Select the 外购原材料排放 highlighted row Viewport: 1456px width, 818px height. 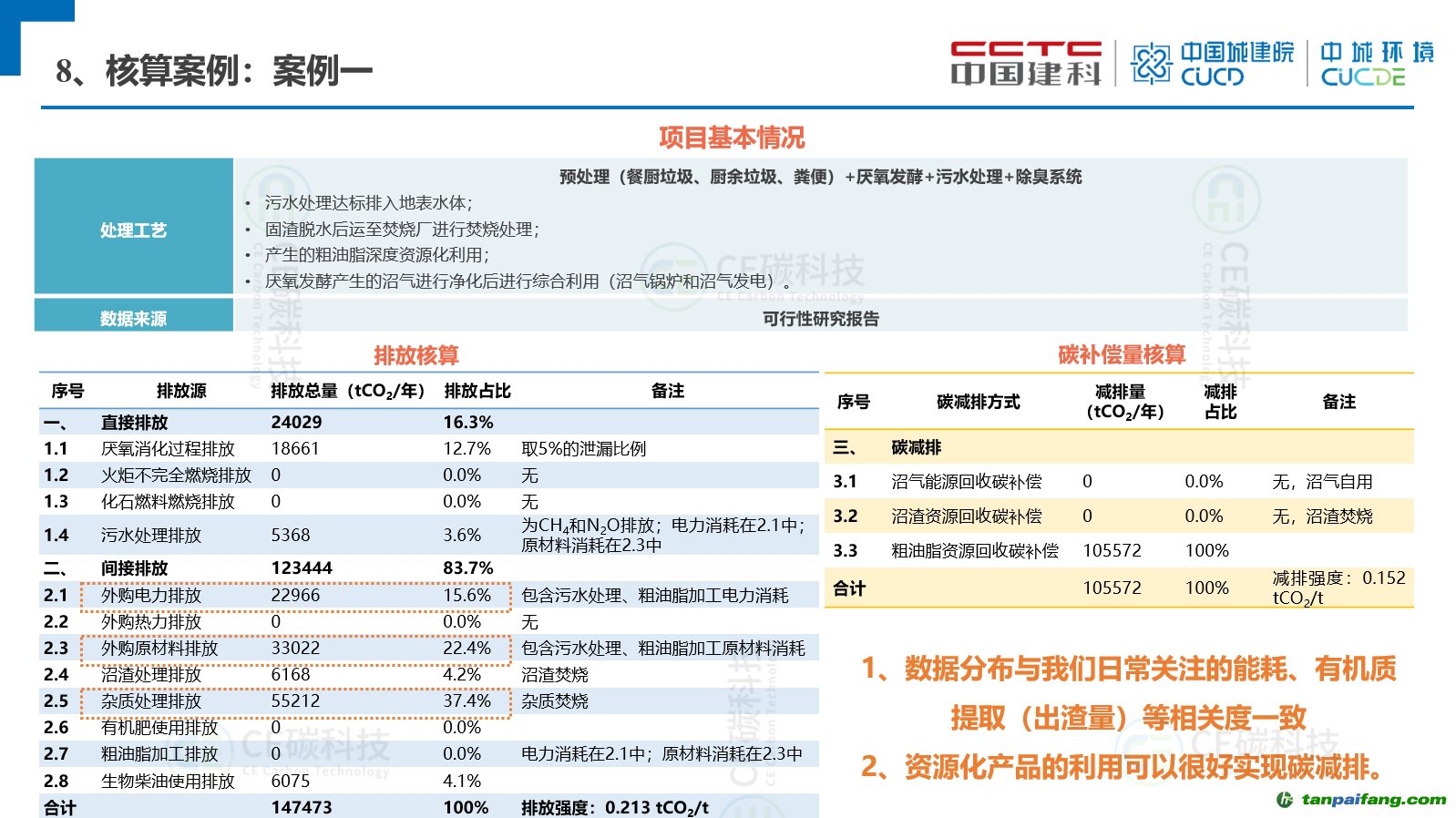coord(295,649)
